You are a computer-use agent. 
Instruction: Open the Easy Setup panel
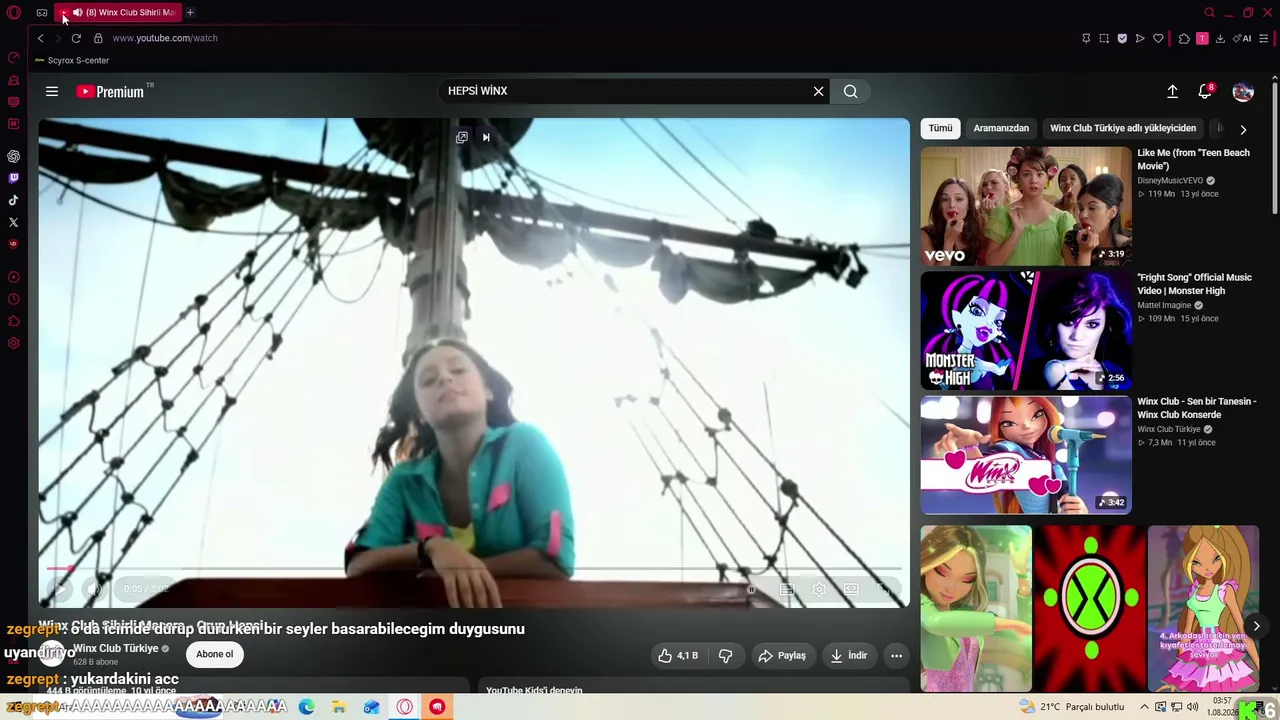[1264, 38]
